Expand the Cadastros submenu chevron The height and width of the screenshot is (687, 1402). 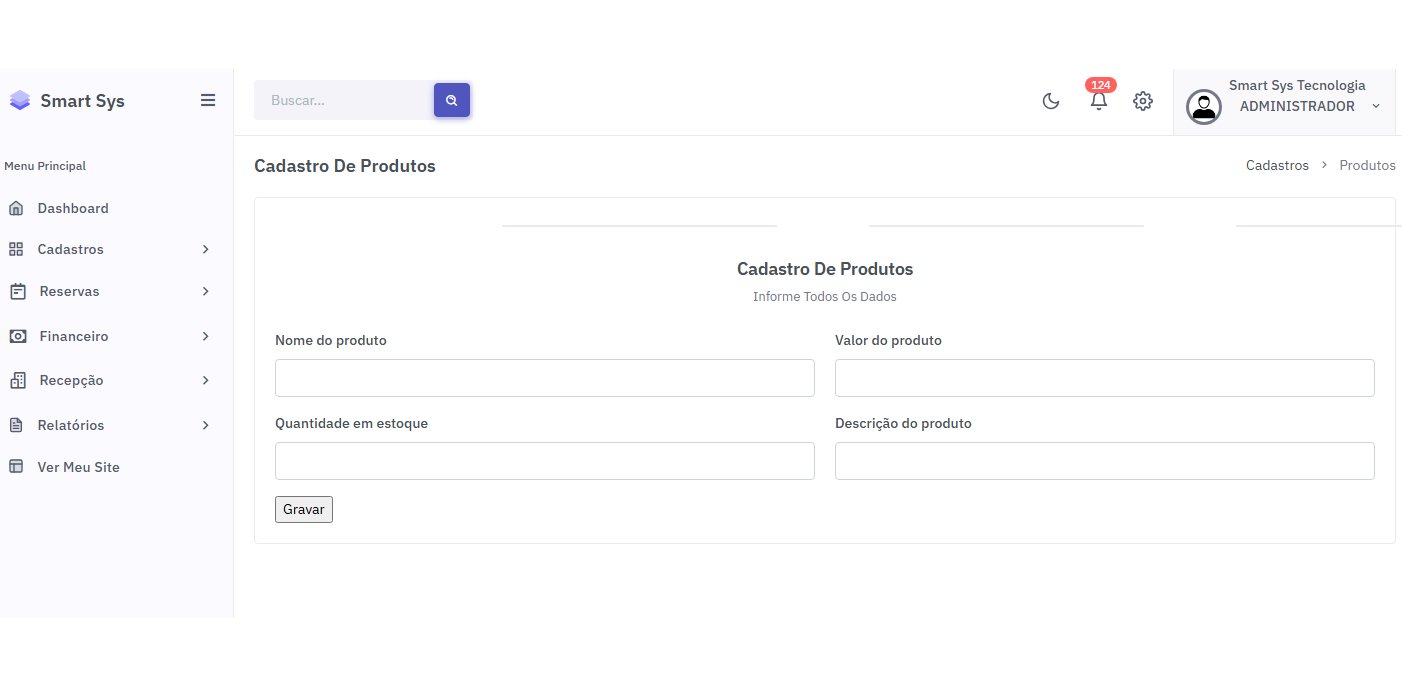tap(205, 249)
